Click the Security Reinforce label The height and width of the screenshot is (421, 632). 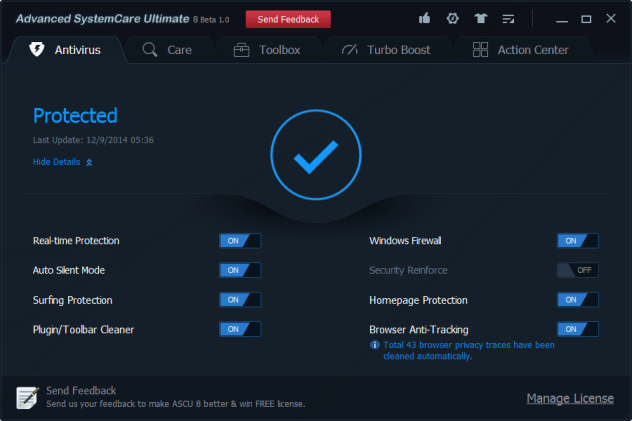[408, 270]
